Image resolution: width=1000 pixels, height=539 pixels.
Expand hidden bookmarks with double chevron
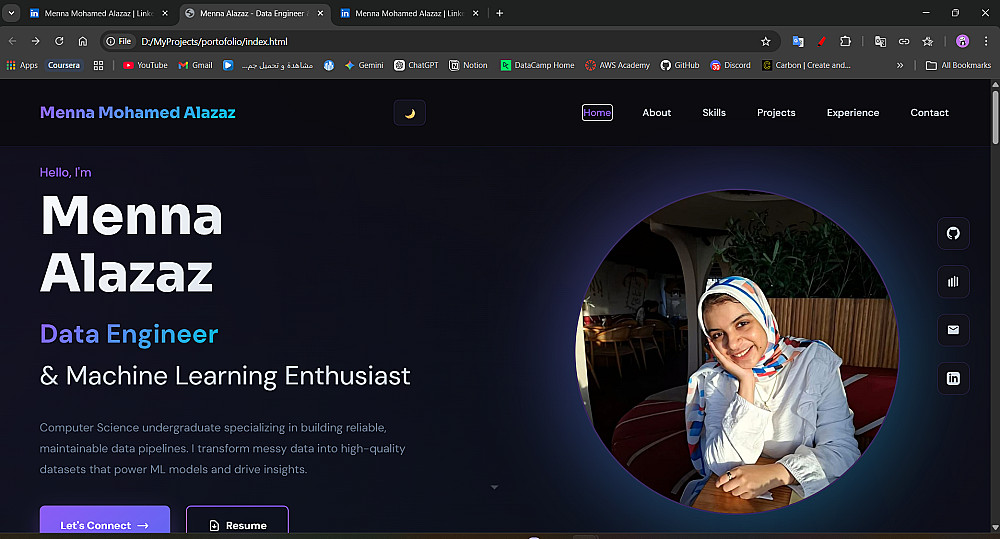[900, 65]
